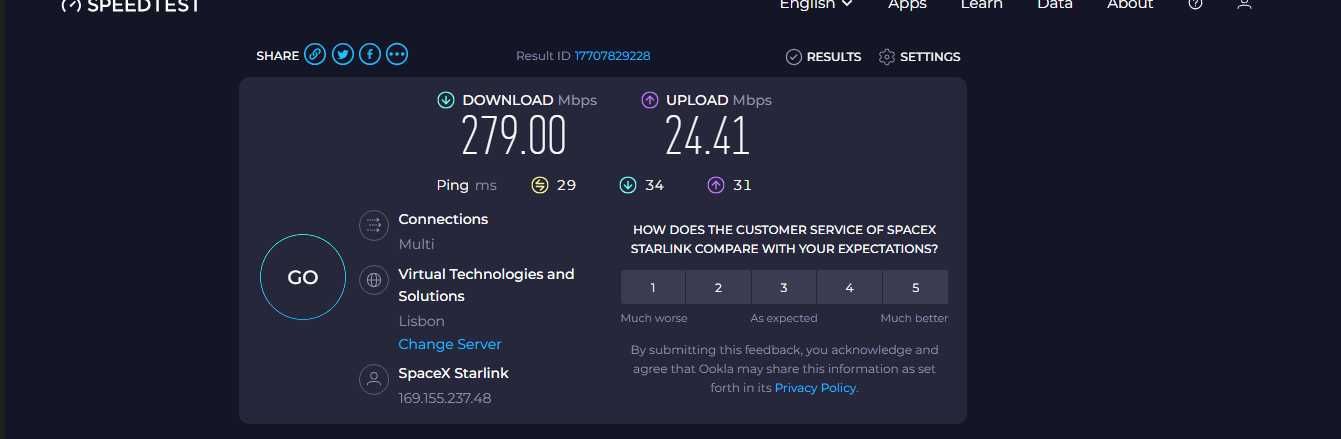
Task: Click the Connections multi-arrow icon
Action: 374,225
